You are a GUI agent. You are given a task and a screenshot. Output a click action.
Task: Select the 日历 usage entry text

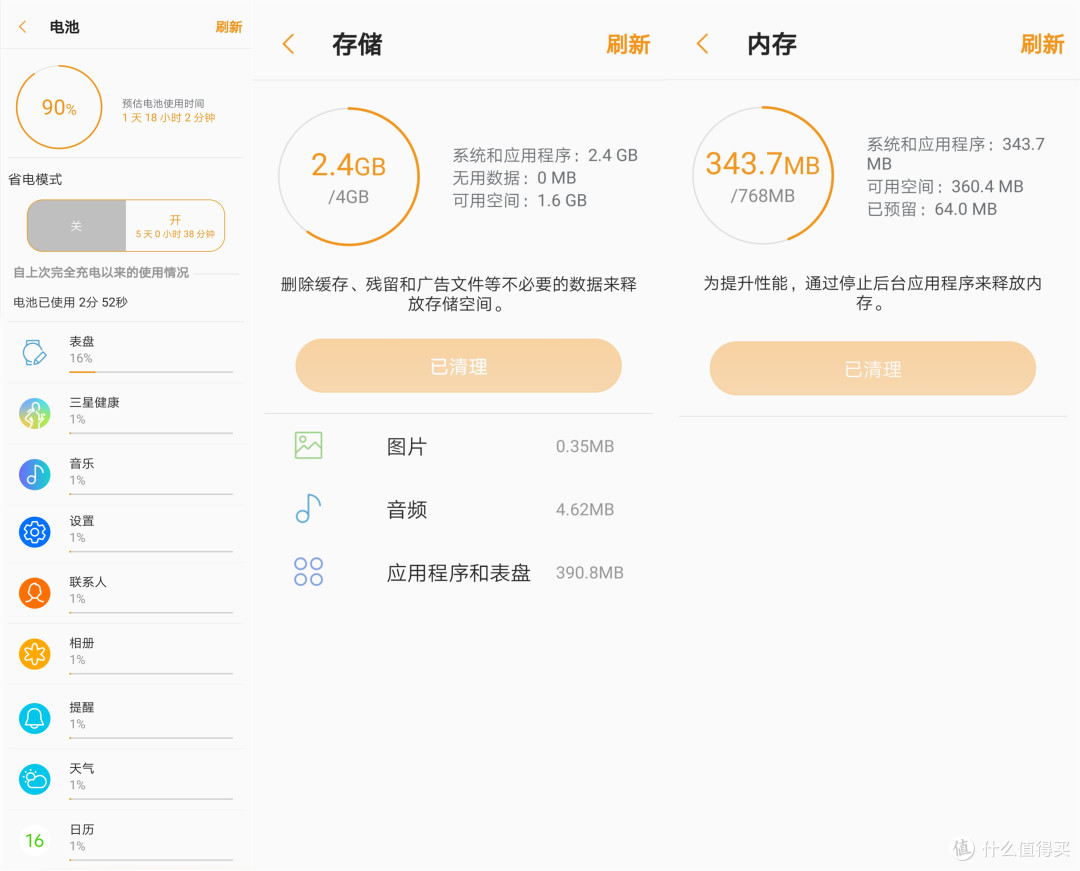coord(82,829)
